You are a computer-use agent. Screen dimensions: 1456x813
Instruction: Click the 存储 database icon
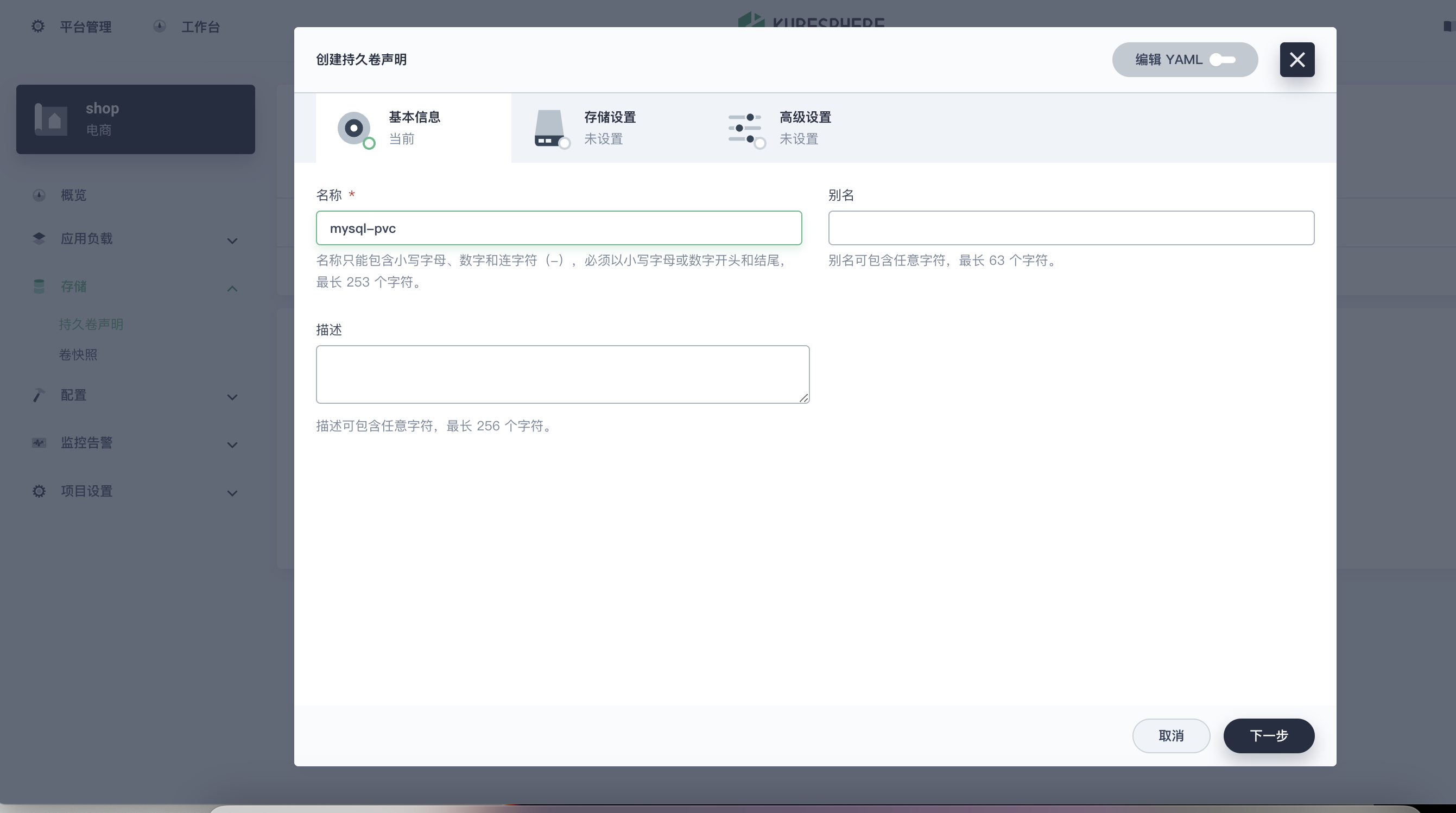39,287
